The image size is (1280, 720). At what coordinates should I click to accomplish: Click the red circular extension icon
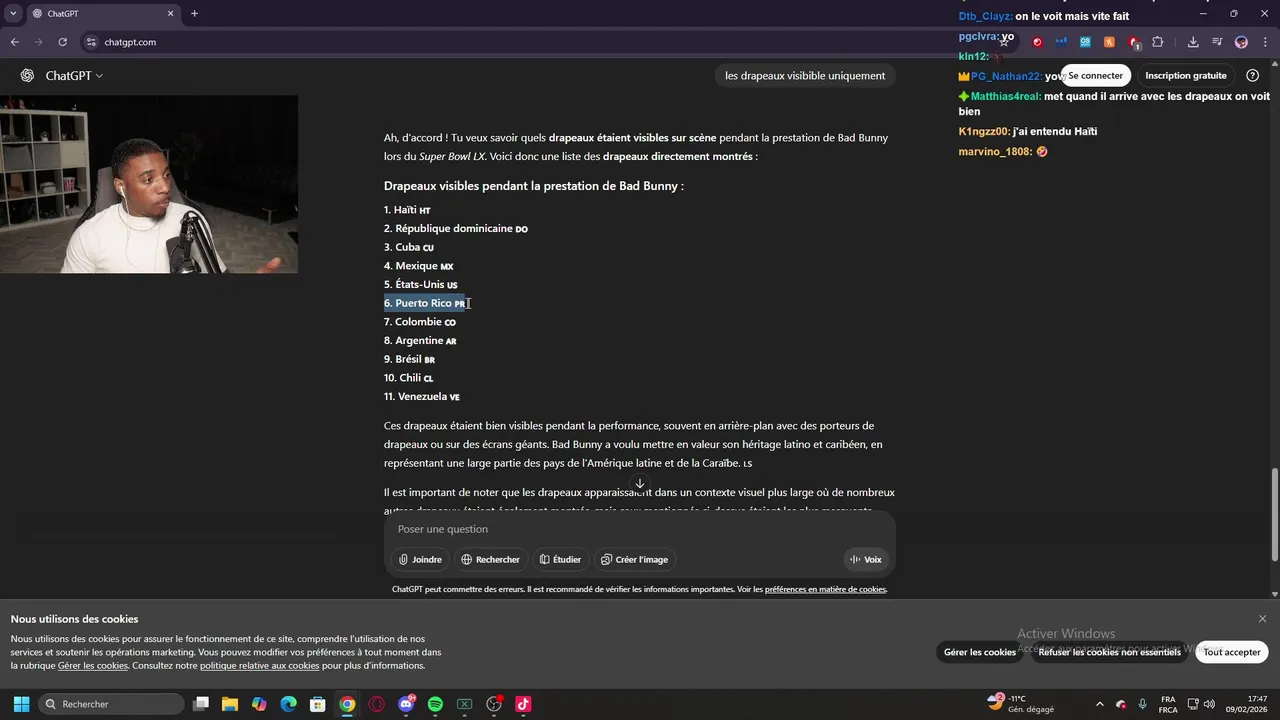(1037, 42)
